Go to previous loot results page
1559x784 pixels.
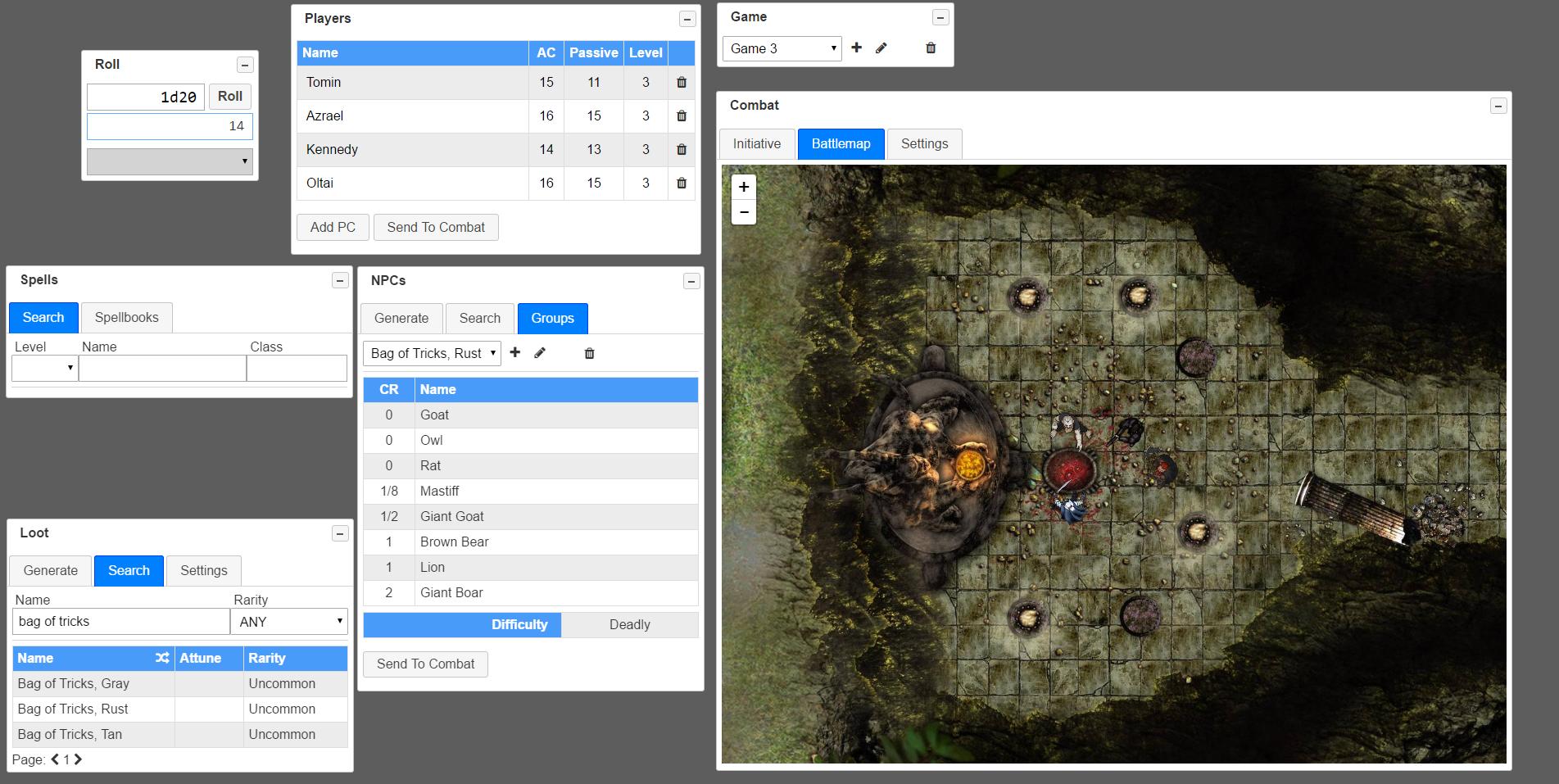point(55,759)
